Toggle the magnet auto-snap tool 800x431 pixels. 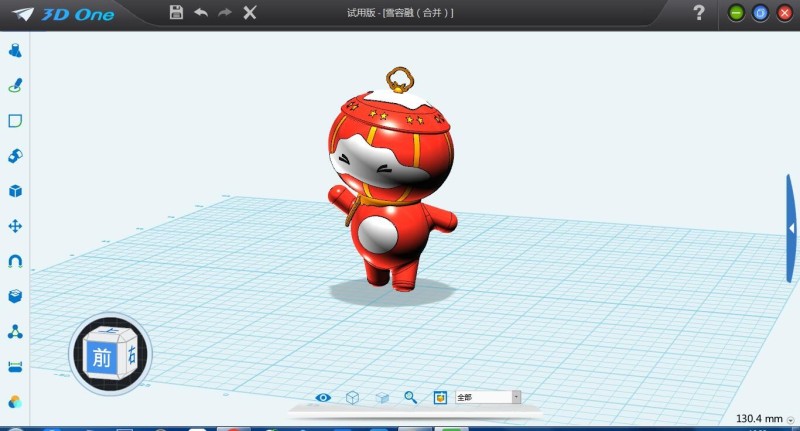(15, 261)
